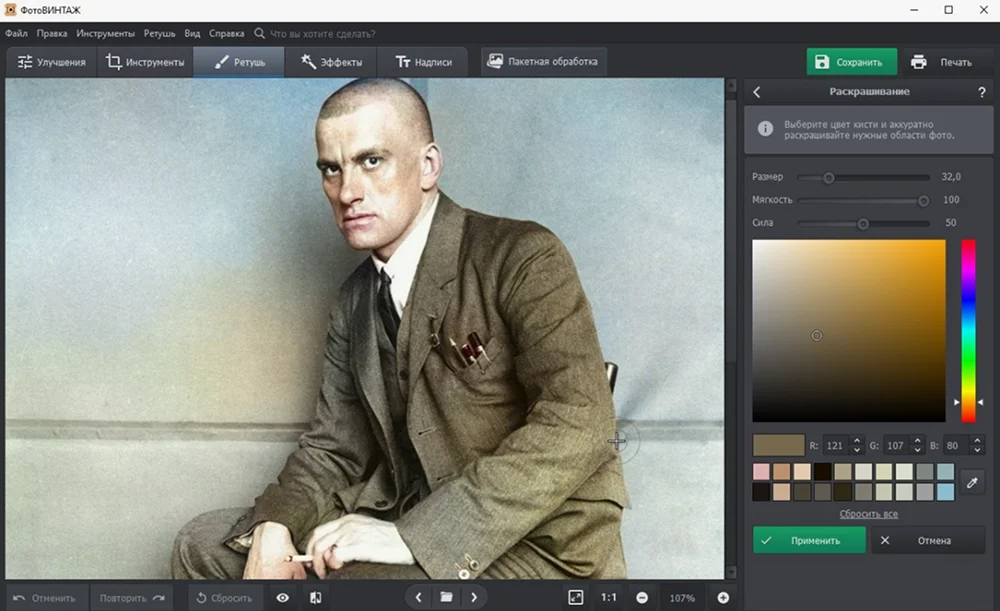Open the folder icon in bottom bar
This screenshot has height=611, width=1000.
coord(446,597)
